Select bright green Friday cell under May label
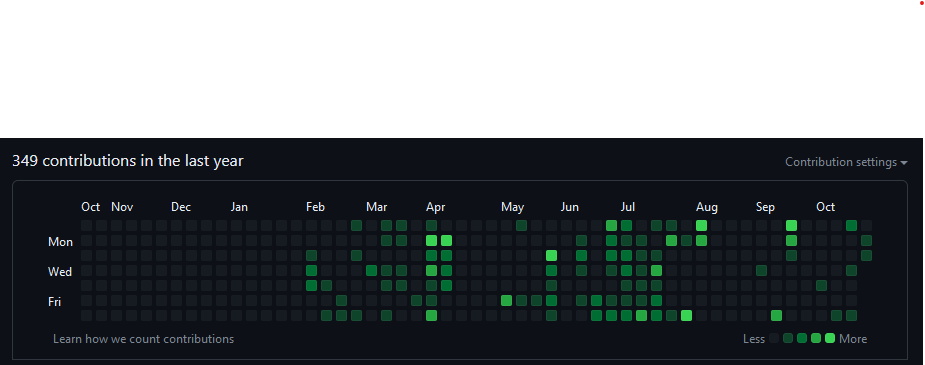This screenshot has width=925, height=365. 506,300
